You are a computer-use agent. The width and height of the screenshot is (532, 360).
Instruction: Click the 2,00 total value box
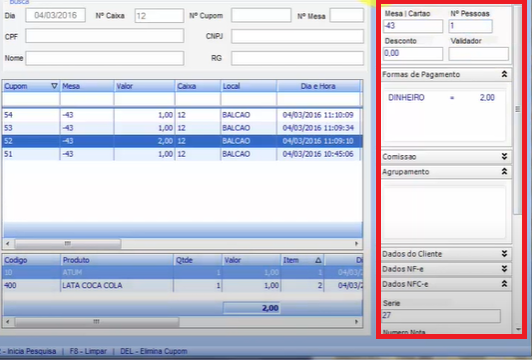251,308
